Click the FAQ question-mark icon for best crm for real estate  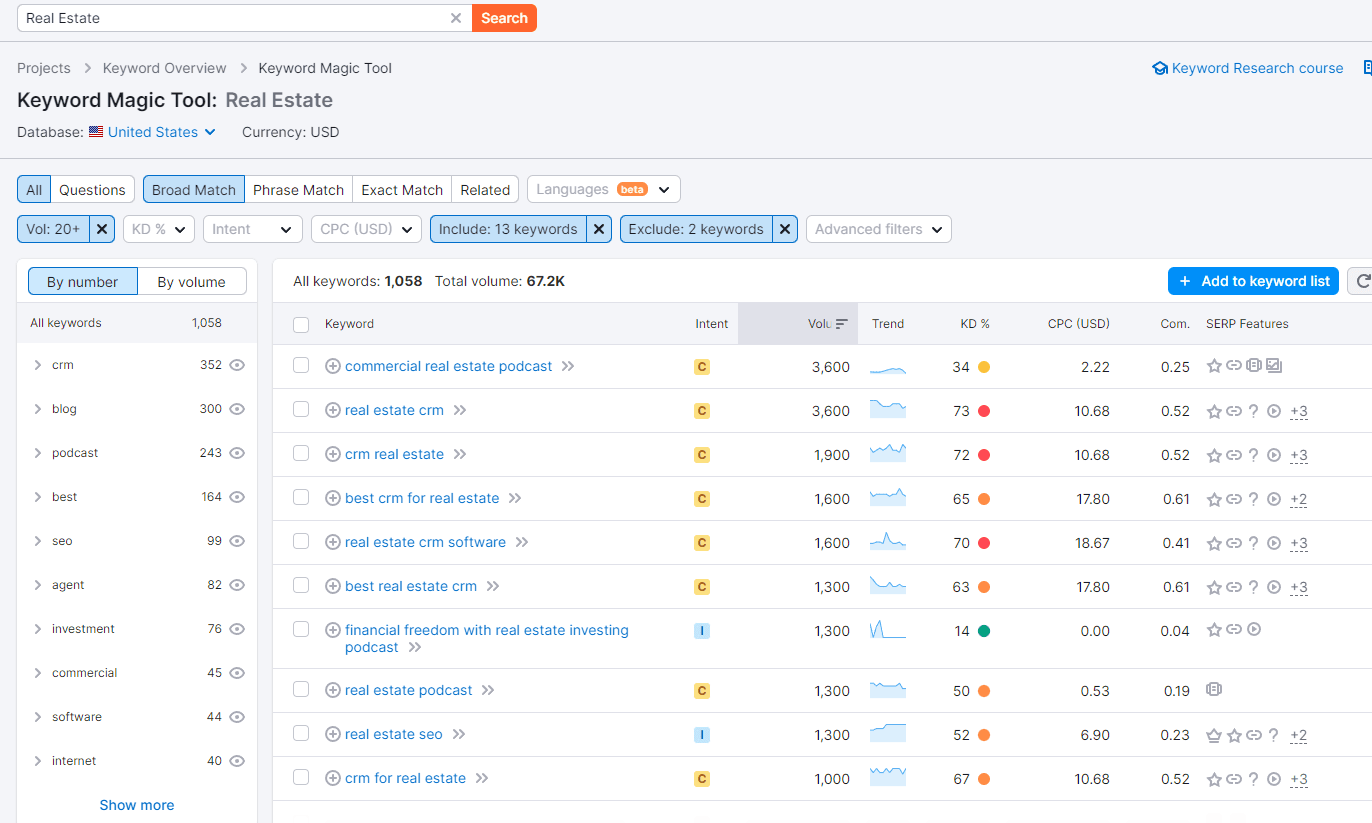(x=1253, y=499)
